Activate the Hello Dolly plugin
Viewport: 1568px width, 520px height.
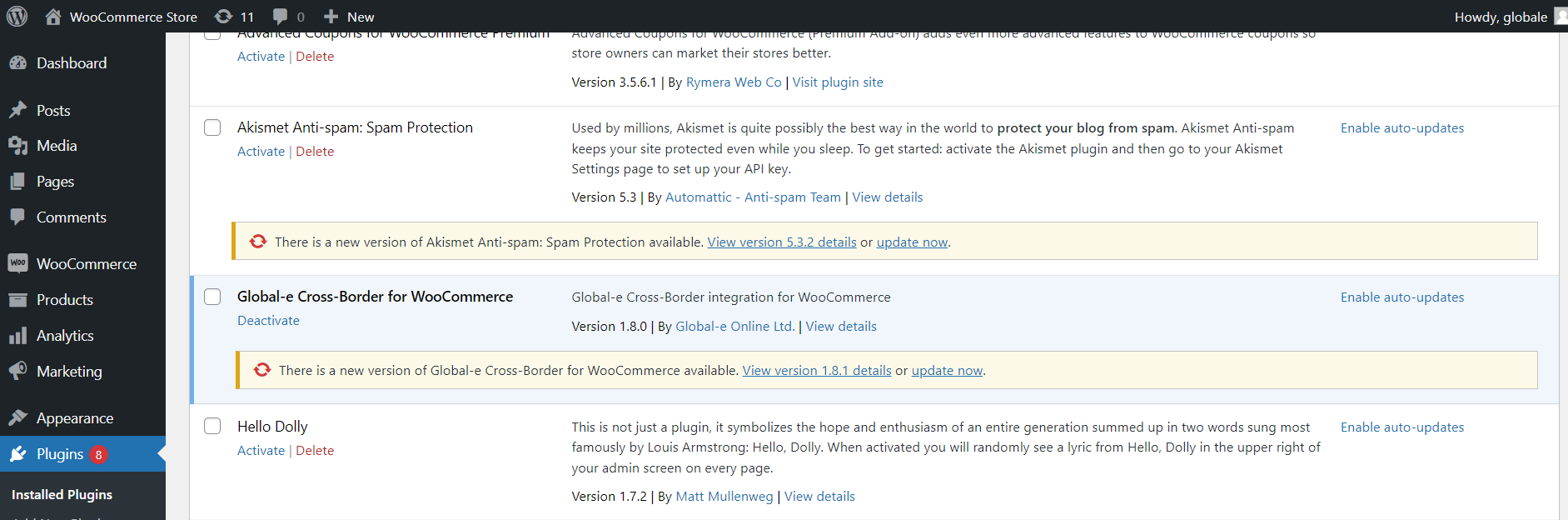(261, 450)
